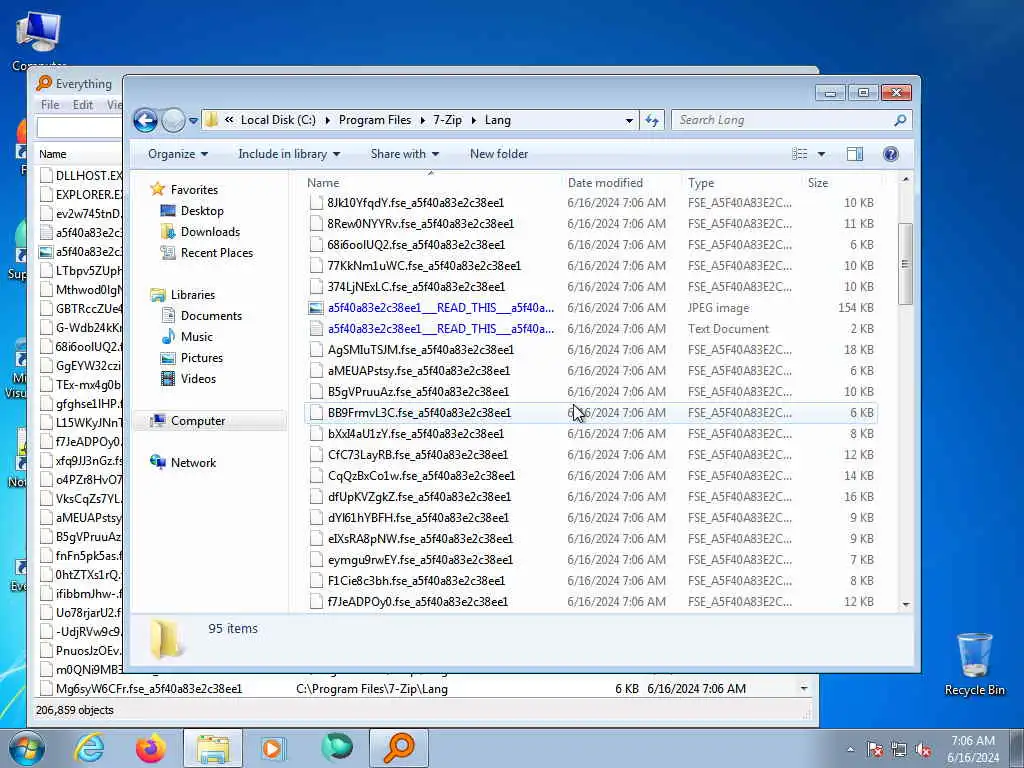This screenshot has height=768, width=1024.
Task: Open the Windows Start button
Action: click(27, 748)
